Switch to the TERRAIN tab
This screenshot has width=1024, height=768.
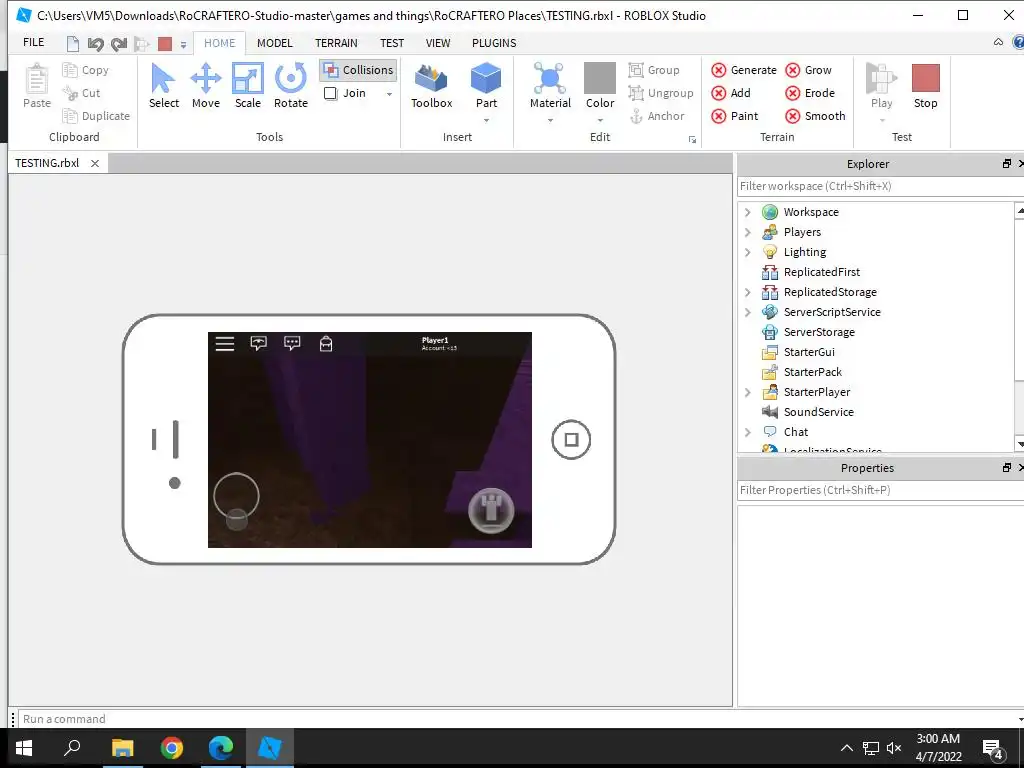coord(336,43)
